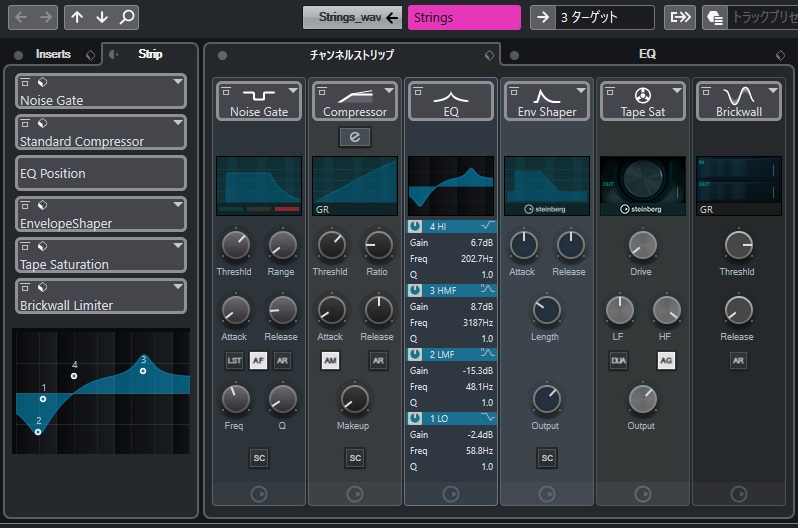Toggle Compressor AM auto makeup button

(x=330, y=360)
